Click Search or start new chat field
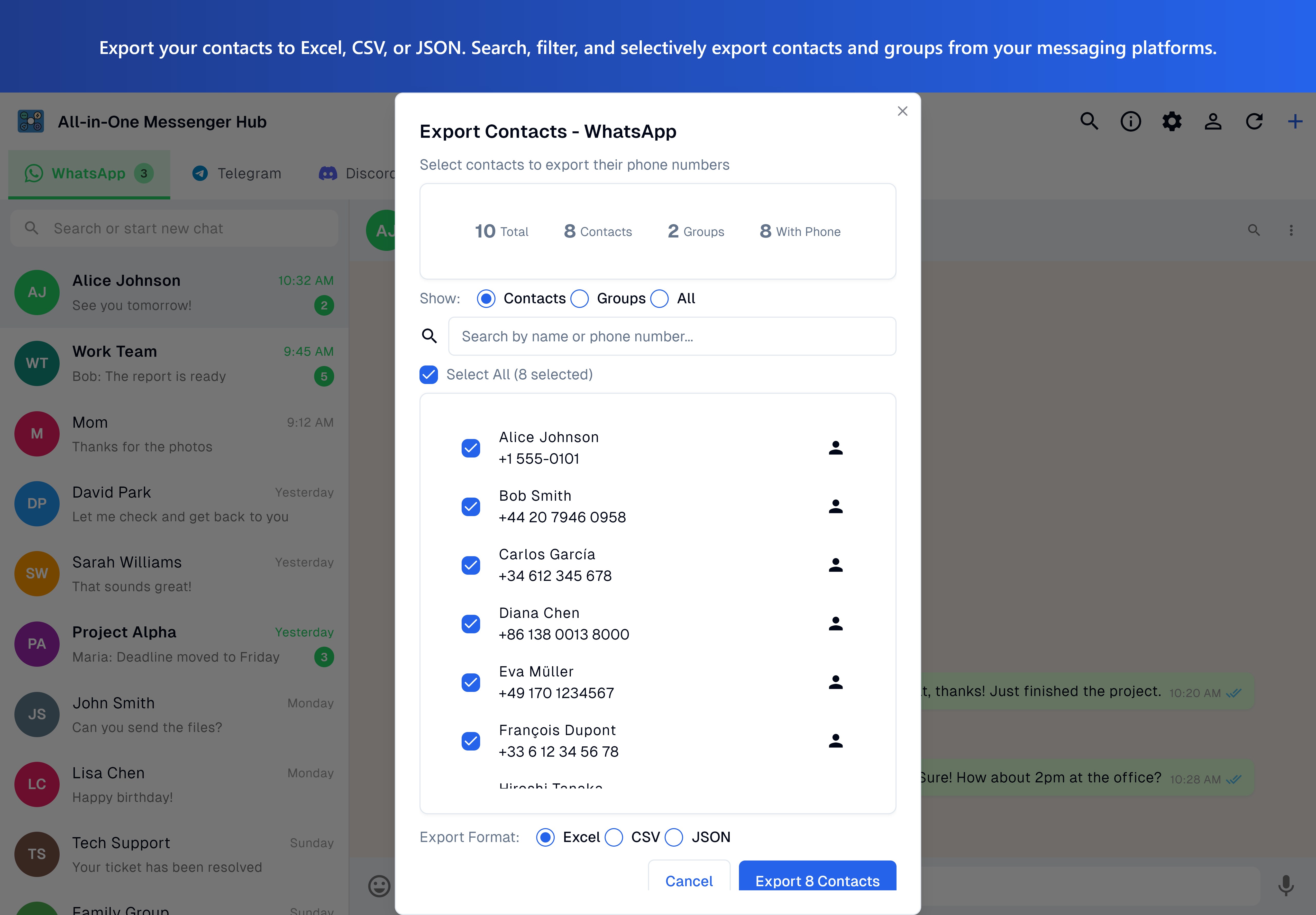The width and height of the screenshot is (1316, 915). (174, 228)
